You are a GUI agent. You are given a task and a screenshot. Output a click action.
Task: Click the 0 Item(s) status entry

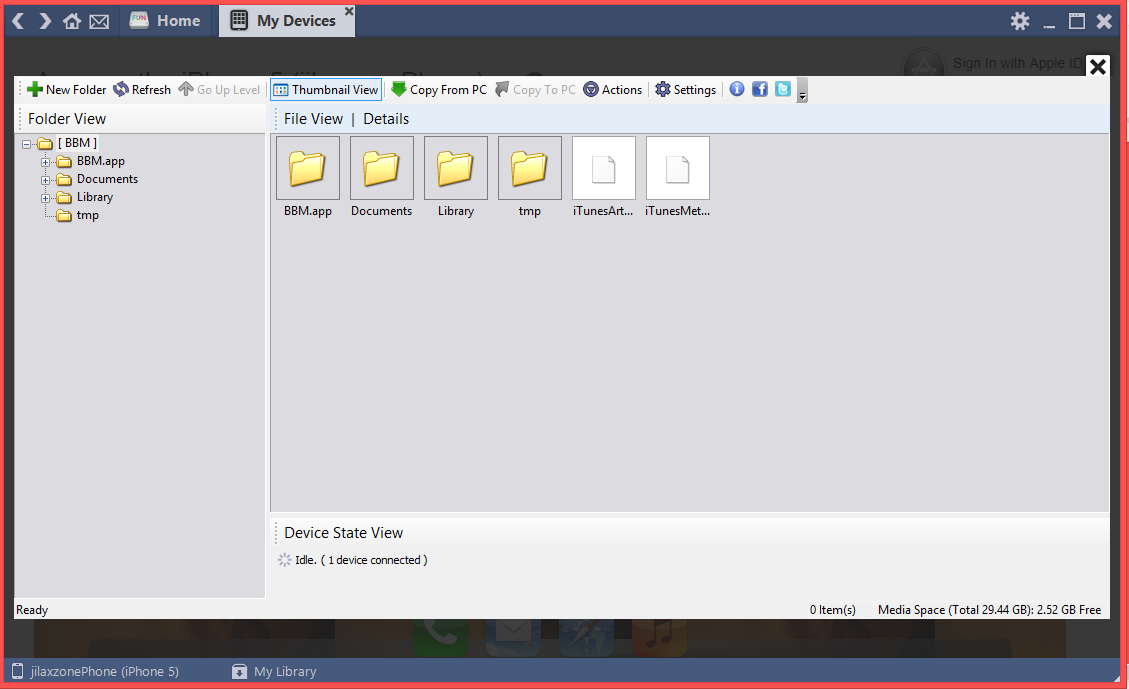[x=832, y=610]
